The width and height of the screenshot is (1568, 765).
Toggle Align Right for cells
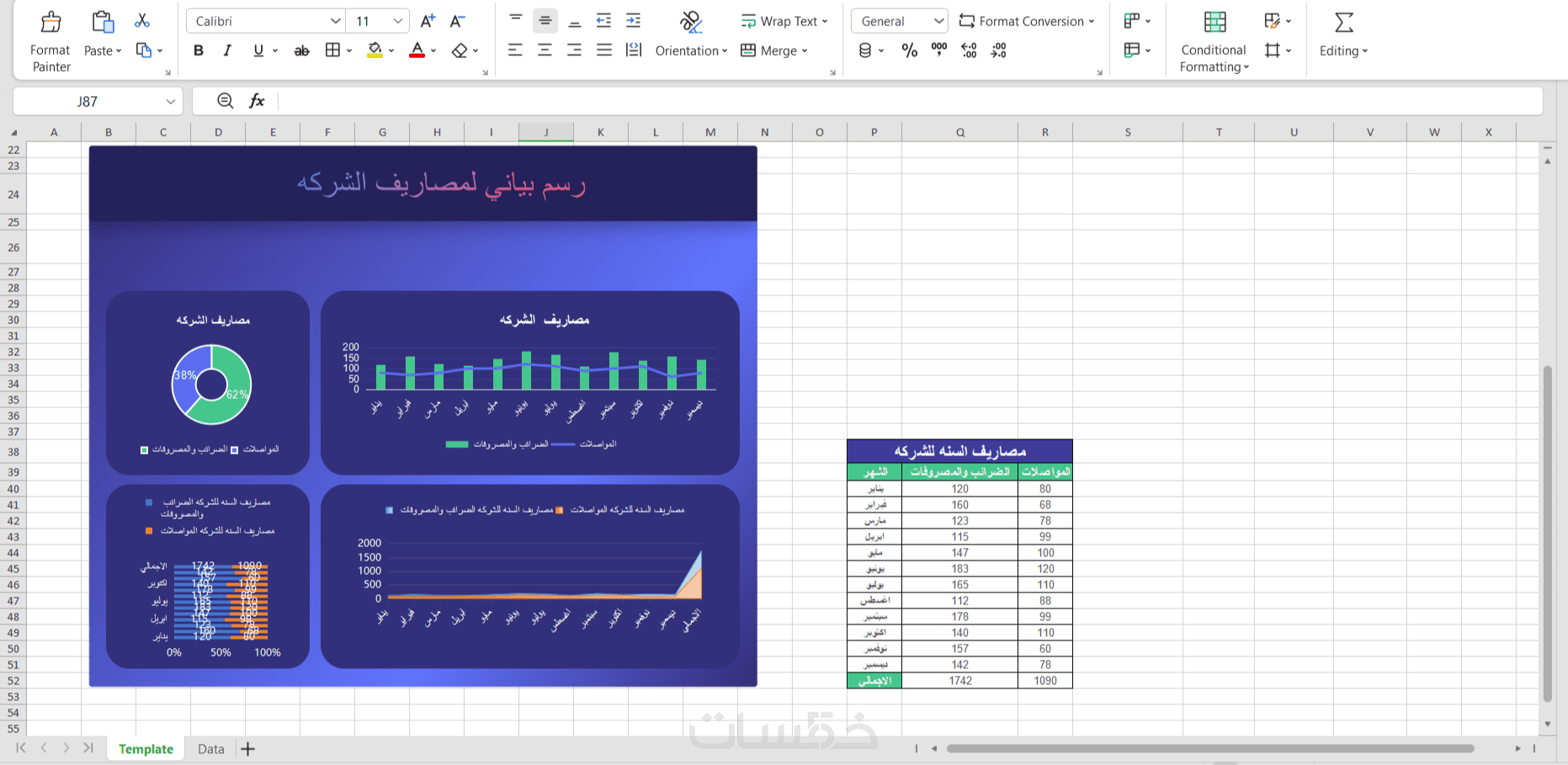click(575, 50)
